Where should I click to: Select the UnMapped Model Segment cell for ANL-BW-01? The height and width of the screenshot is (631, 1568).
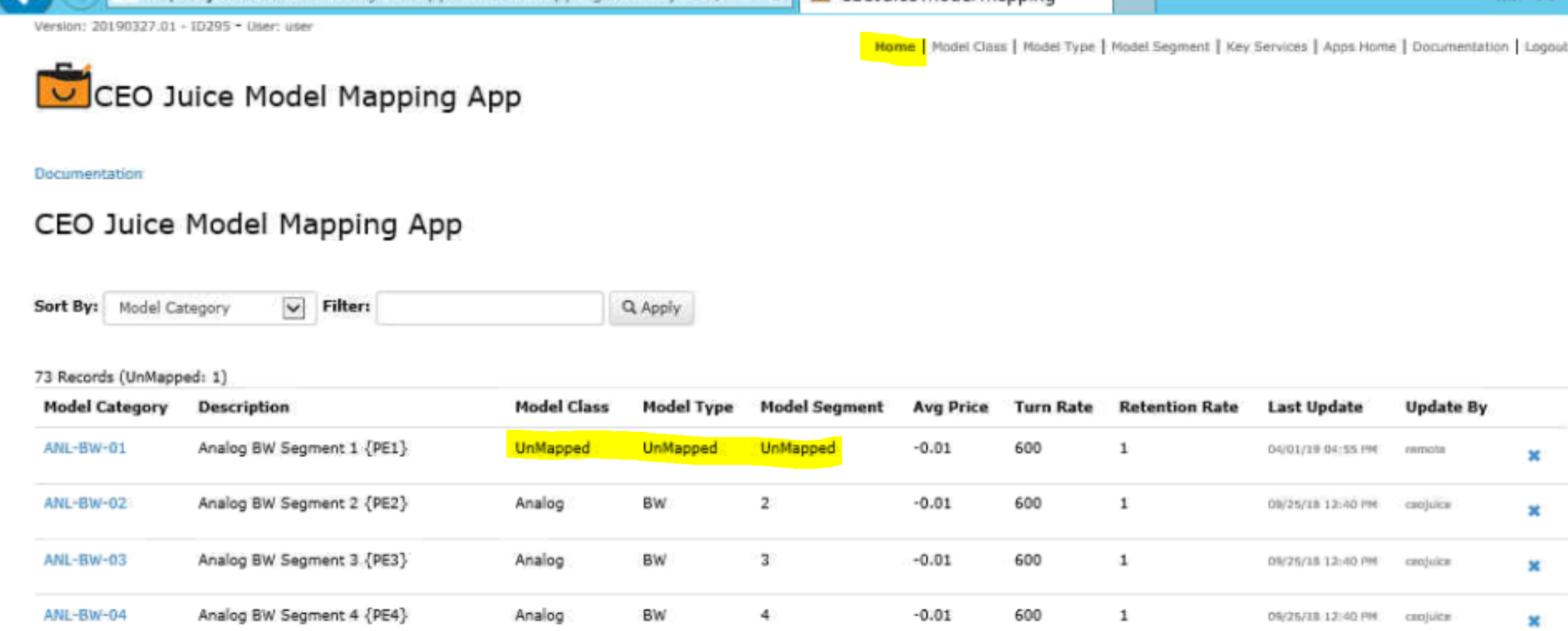point(798,448)
